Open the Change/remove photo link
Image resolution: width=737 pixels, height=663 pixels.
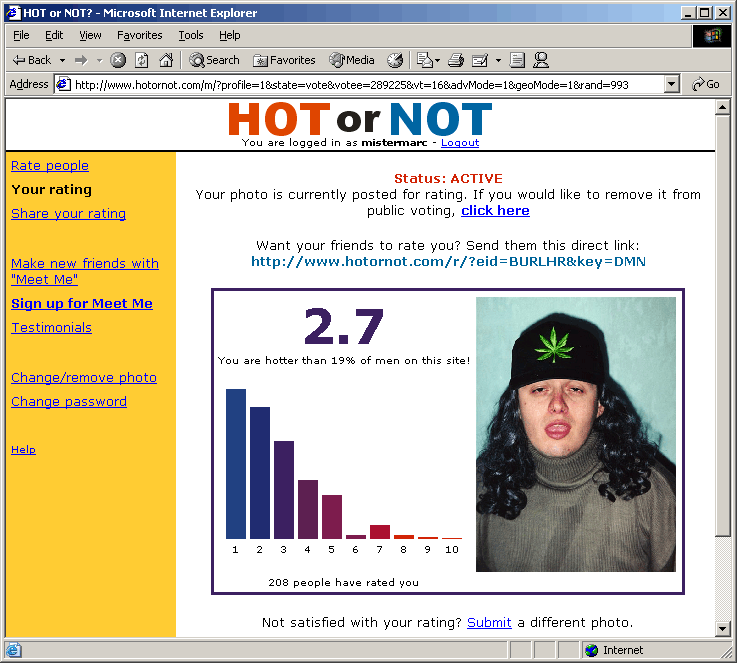pos(84,378)
